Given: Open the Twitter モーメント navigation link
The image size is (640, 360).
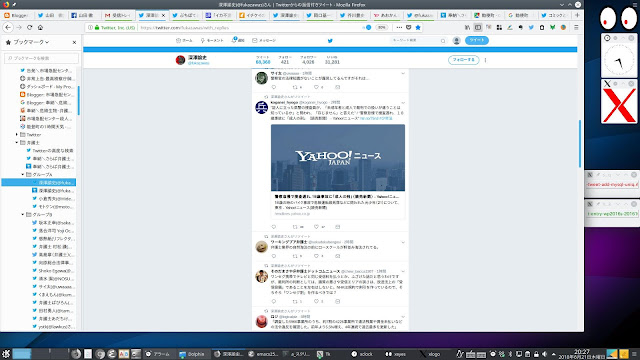Looking at the screenshot, I should click(x=212, y=40).
